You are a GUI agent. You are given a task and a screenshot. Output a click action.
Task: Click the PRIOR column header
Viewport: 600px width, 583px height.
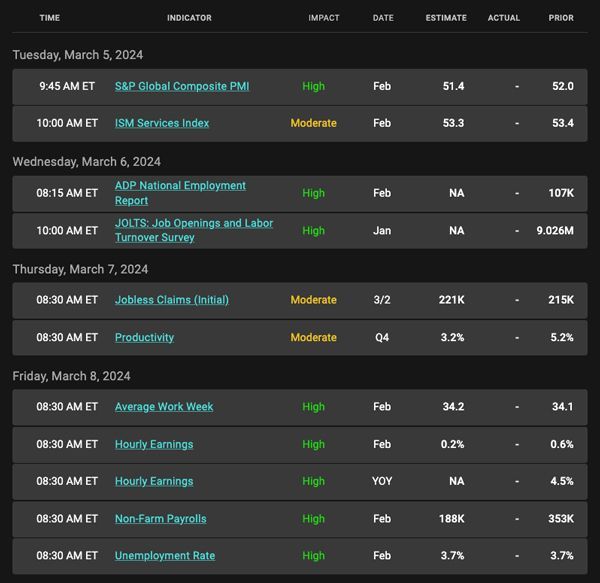click(x=561, y=18)
